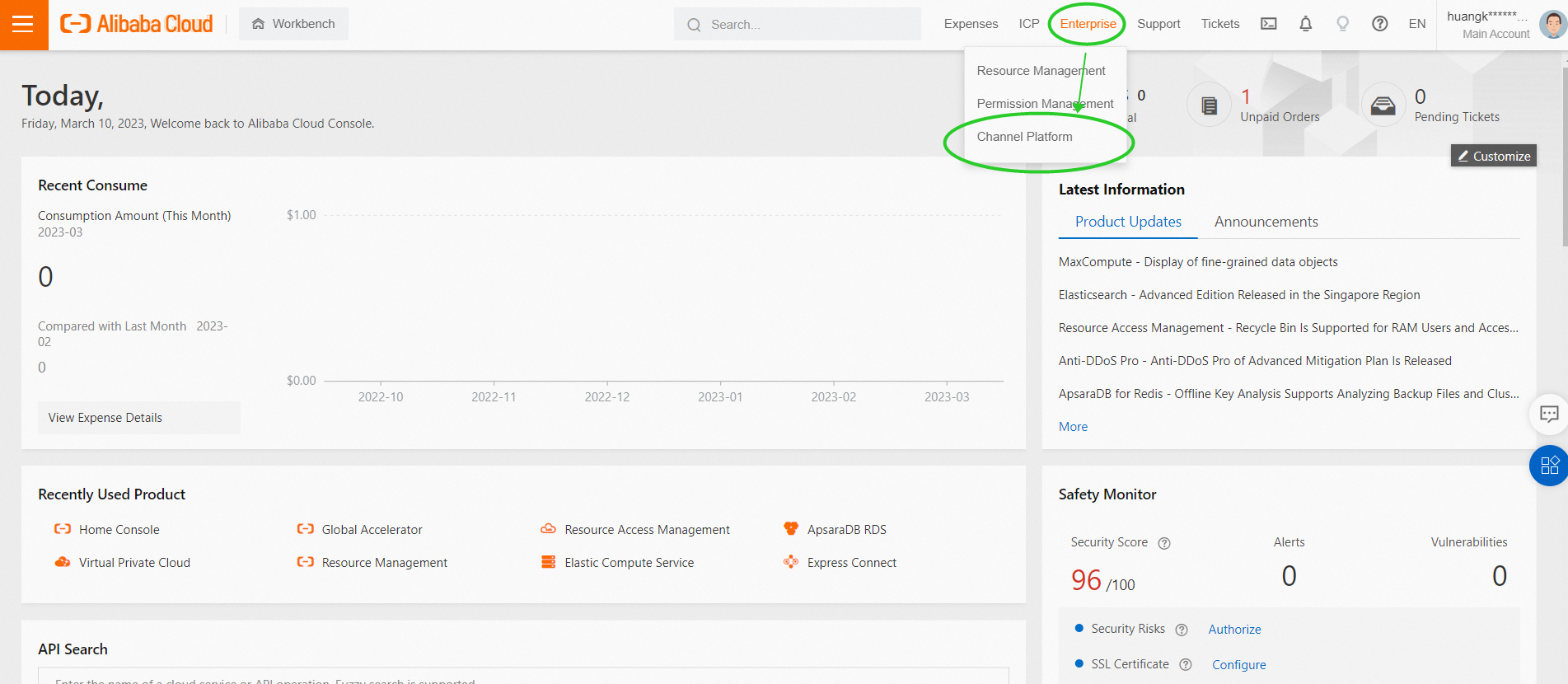Click the ApsaraDB RDS product icon
Screen dimensions: 1568x684
791,529
